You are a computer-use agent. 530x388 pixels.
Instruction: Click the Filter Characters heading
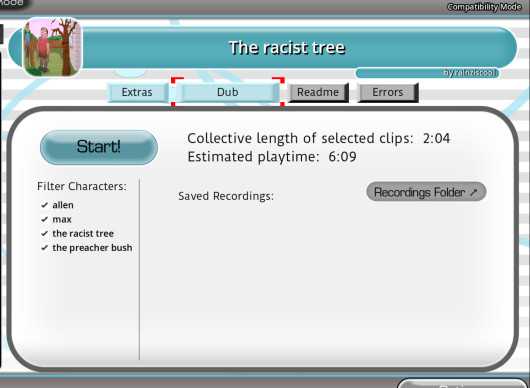pyautogui.click(x=82, y=186)
